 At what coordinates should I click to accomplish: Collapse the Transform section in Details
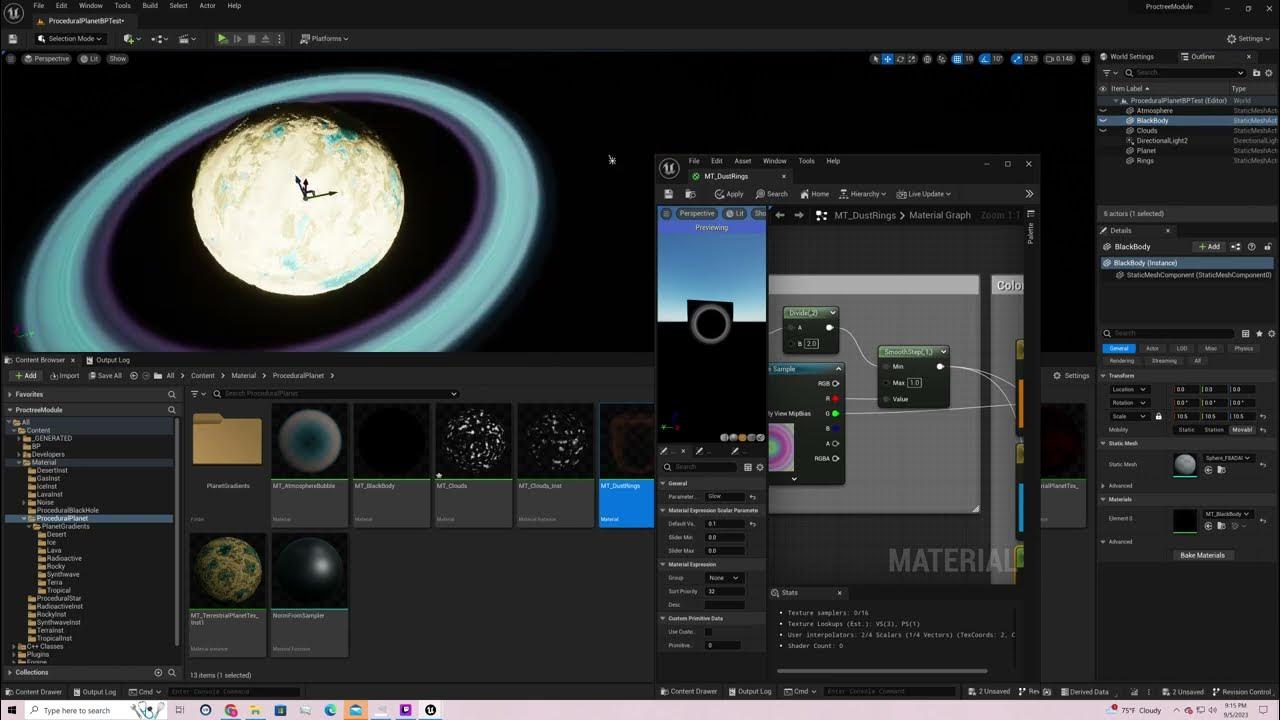1104,376
